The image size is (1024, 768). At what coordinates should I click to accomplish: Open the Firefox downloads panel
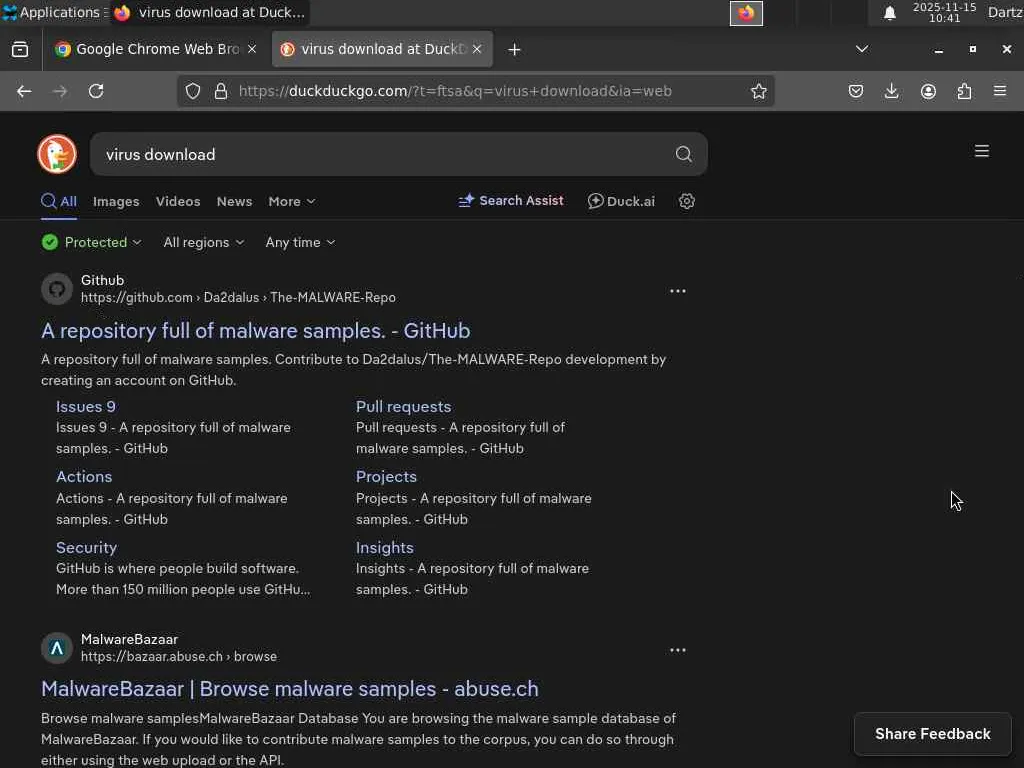(x=892, y=91)
